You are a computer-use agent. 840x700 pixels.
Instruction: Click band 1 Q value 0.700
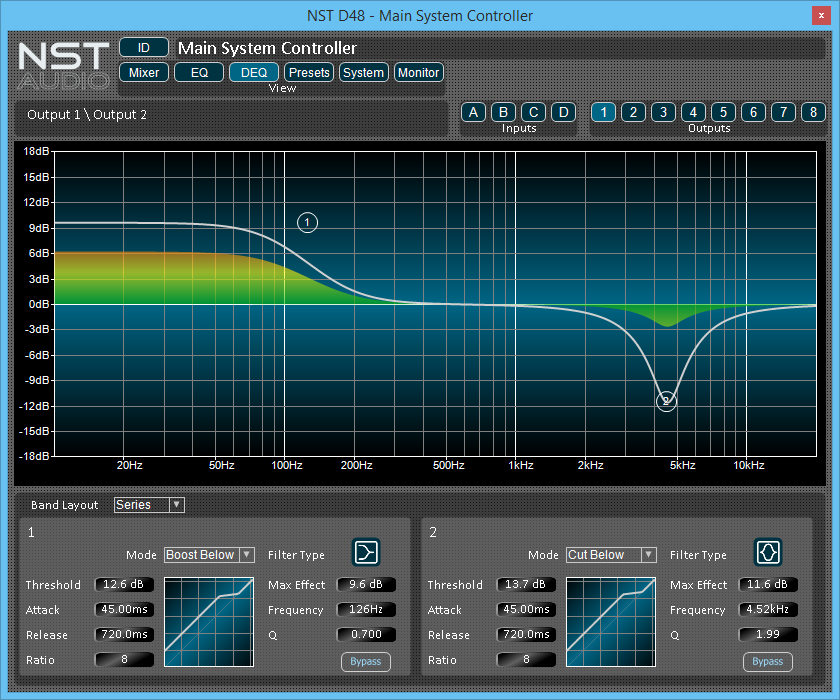click(366, 635)
